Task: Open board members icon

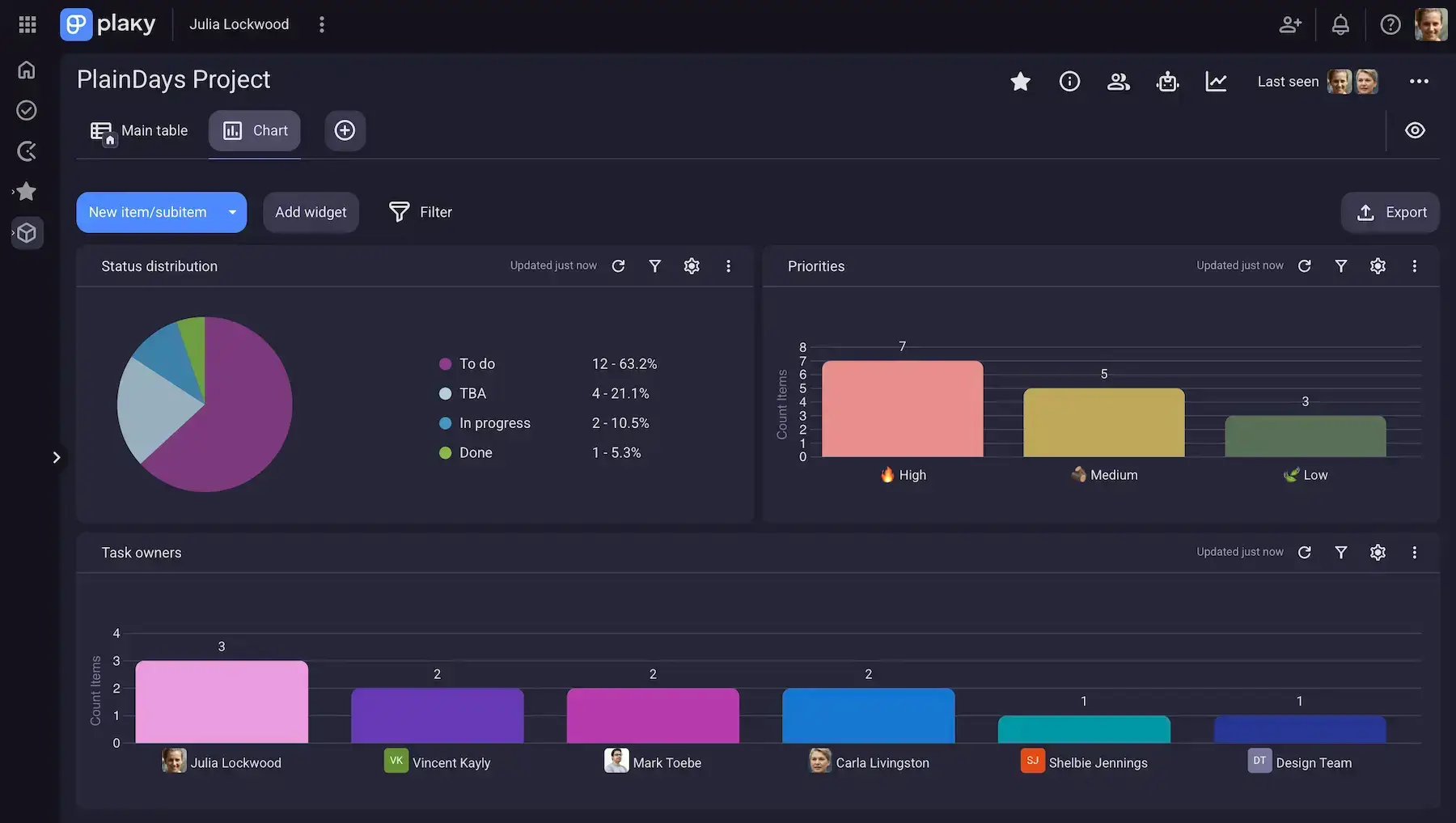Action: pyautogui.click(x=1118, y=81)
